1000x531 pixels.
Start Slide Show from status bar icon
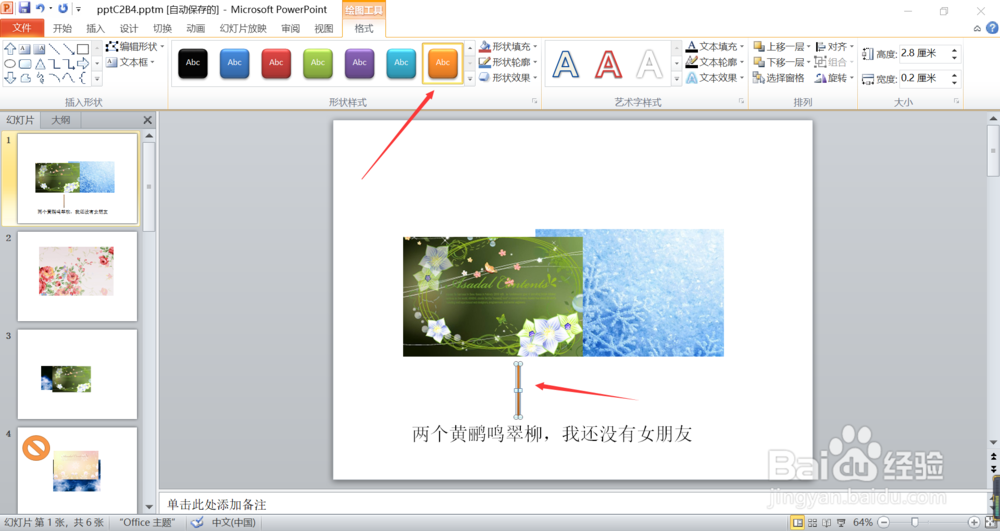(841, 523)
